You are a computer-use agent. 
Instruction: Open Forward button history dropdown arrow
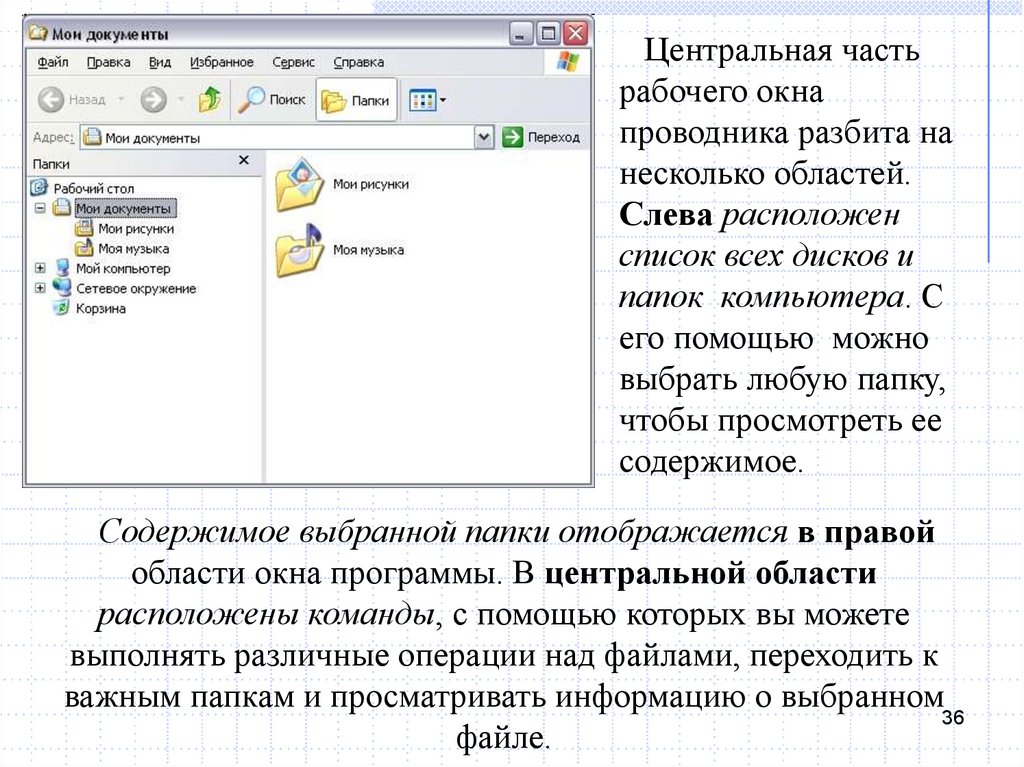tap(181, 100)
